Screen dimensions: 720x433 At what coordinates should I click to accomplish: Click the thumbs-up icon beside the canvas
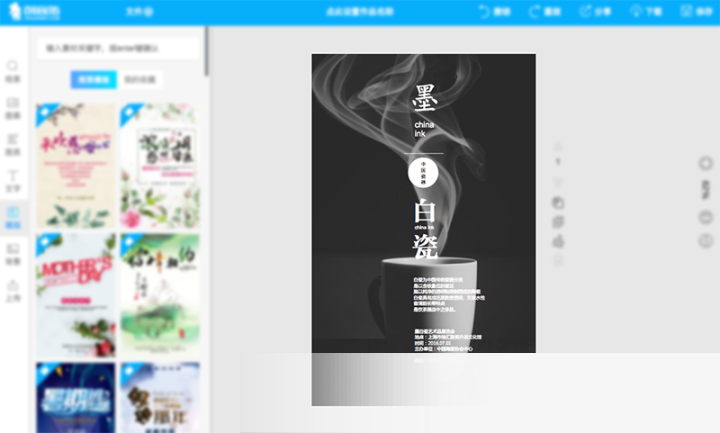coord(558,241)
